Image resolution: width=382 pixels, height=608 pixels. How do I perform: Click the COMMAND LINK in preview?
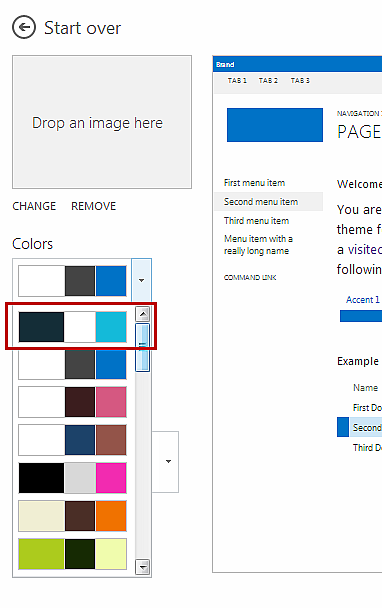click(250, 278)
